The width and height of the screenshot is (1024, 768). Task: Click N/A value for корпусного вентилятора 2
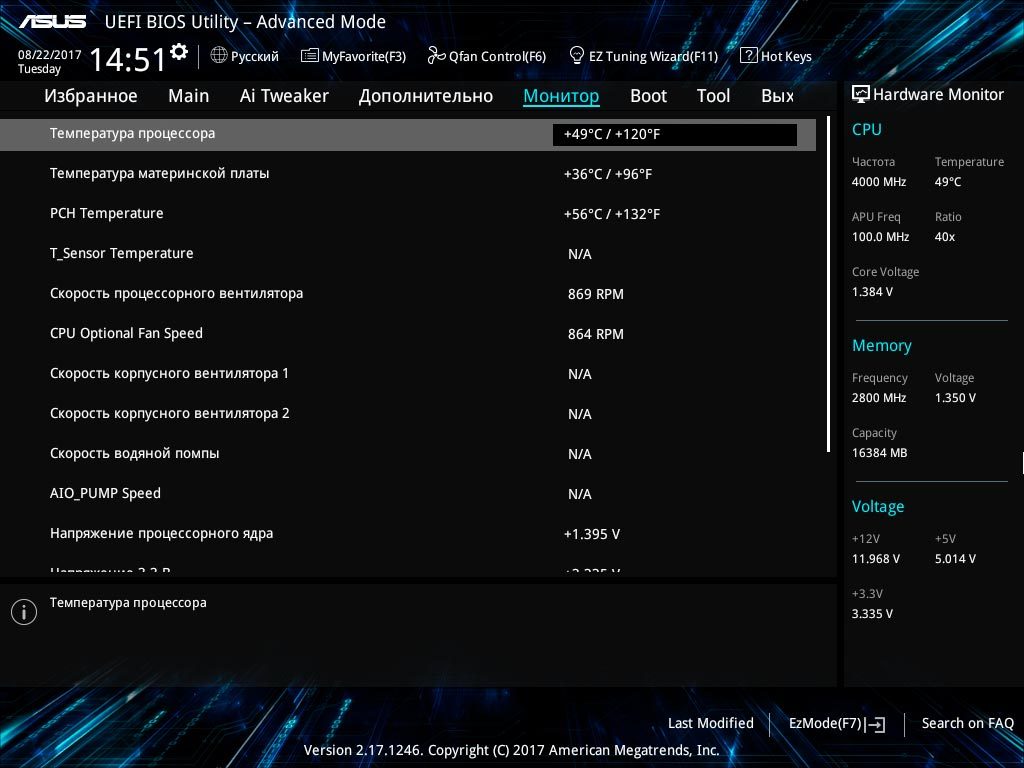tap(580, 414)
